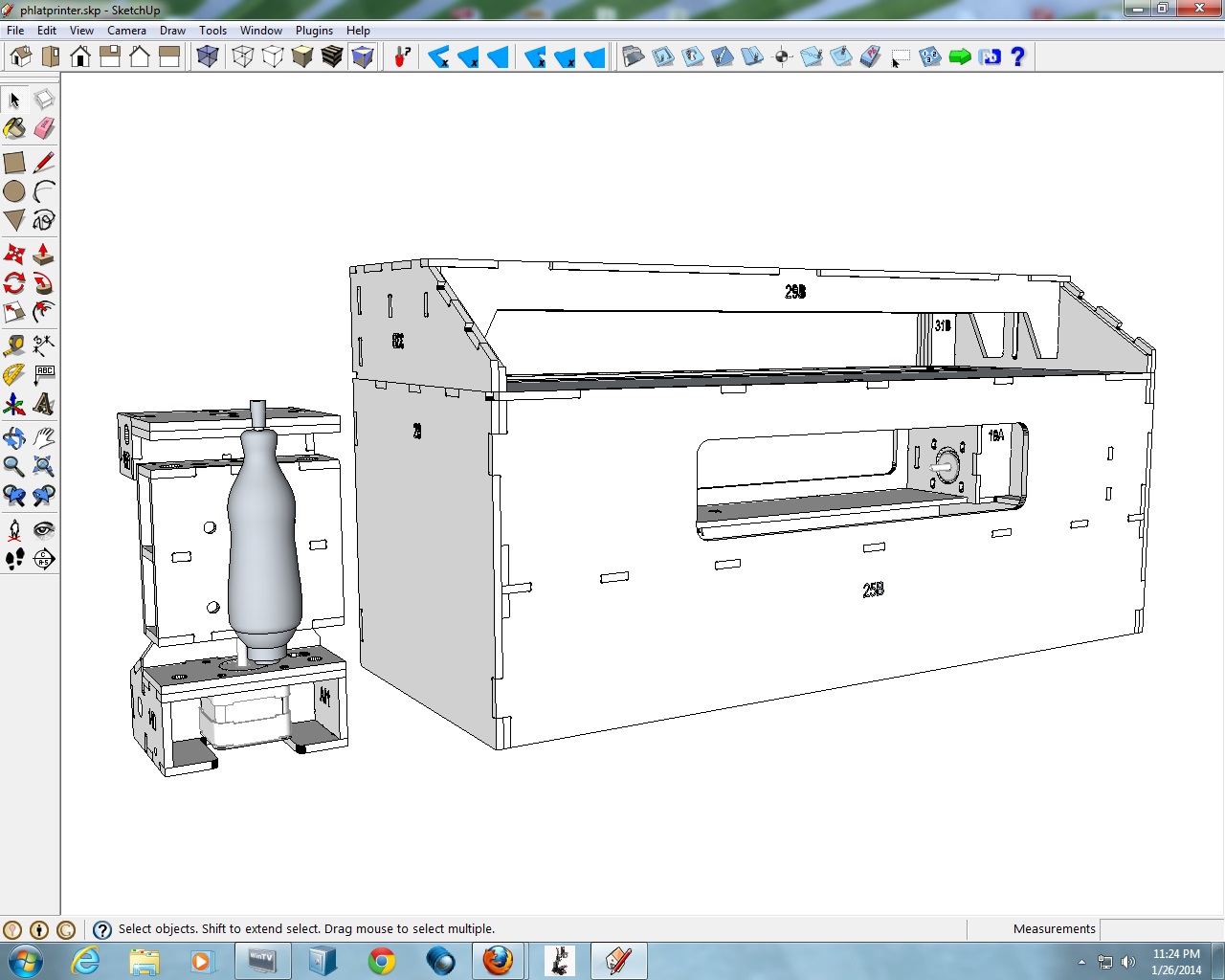Viewport: 1225px width, 980px height.
Task: Select the Paint Bucket tool
Action: click(14, 128)
